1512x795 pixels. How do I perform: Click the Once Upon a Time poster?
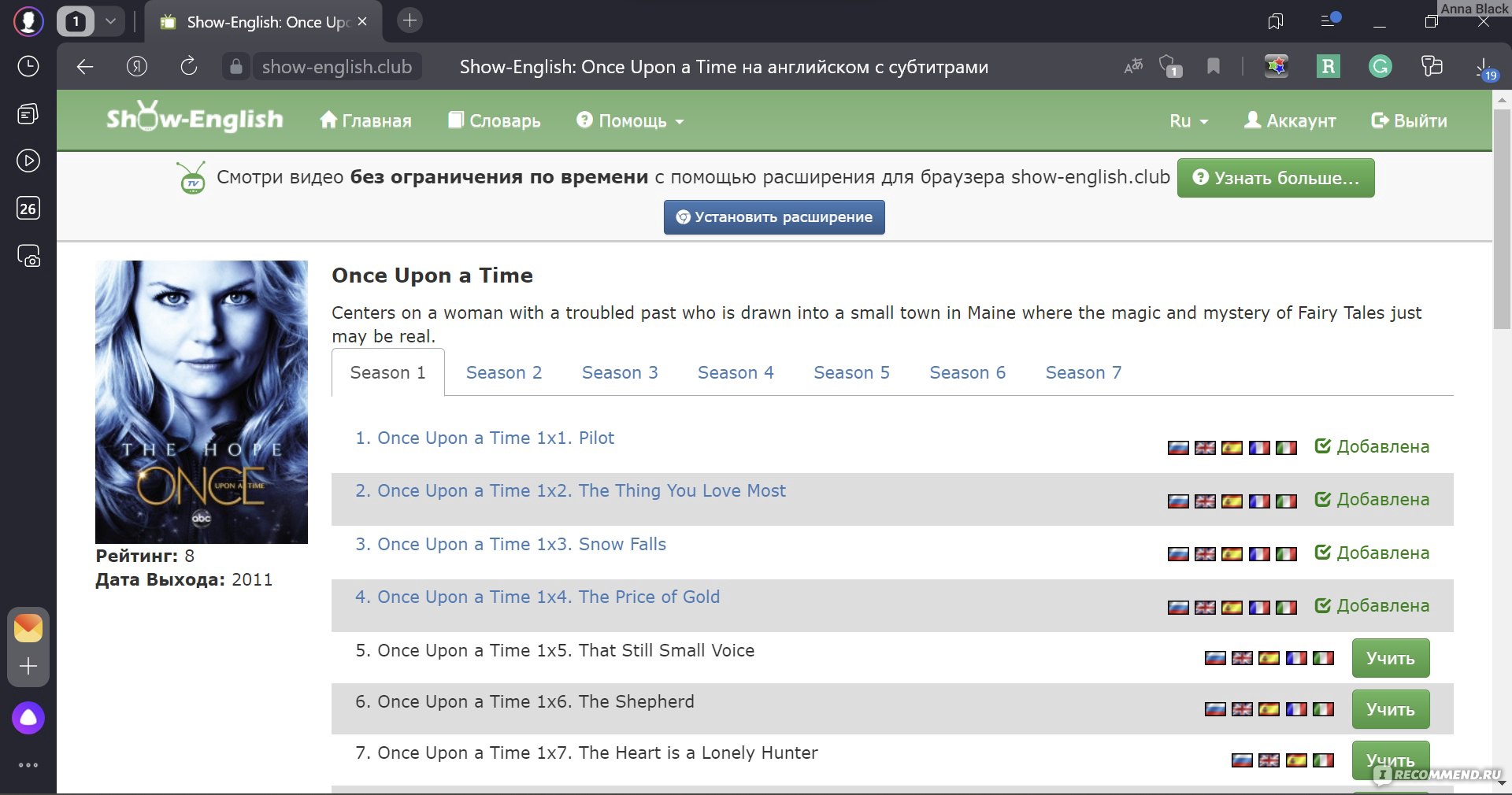[x=202, y=401]
